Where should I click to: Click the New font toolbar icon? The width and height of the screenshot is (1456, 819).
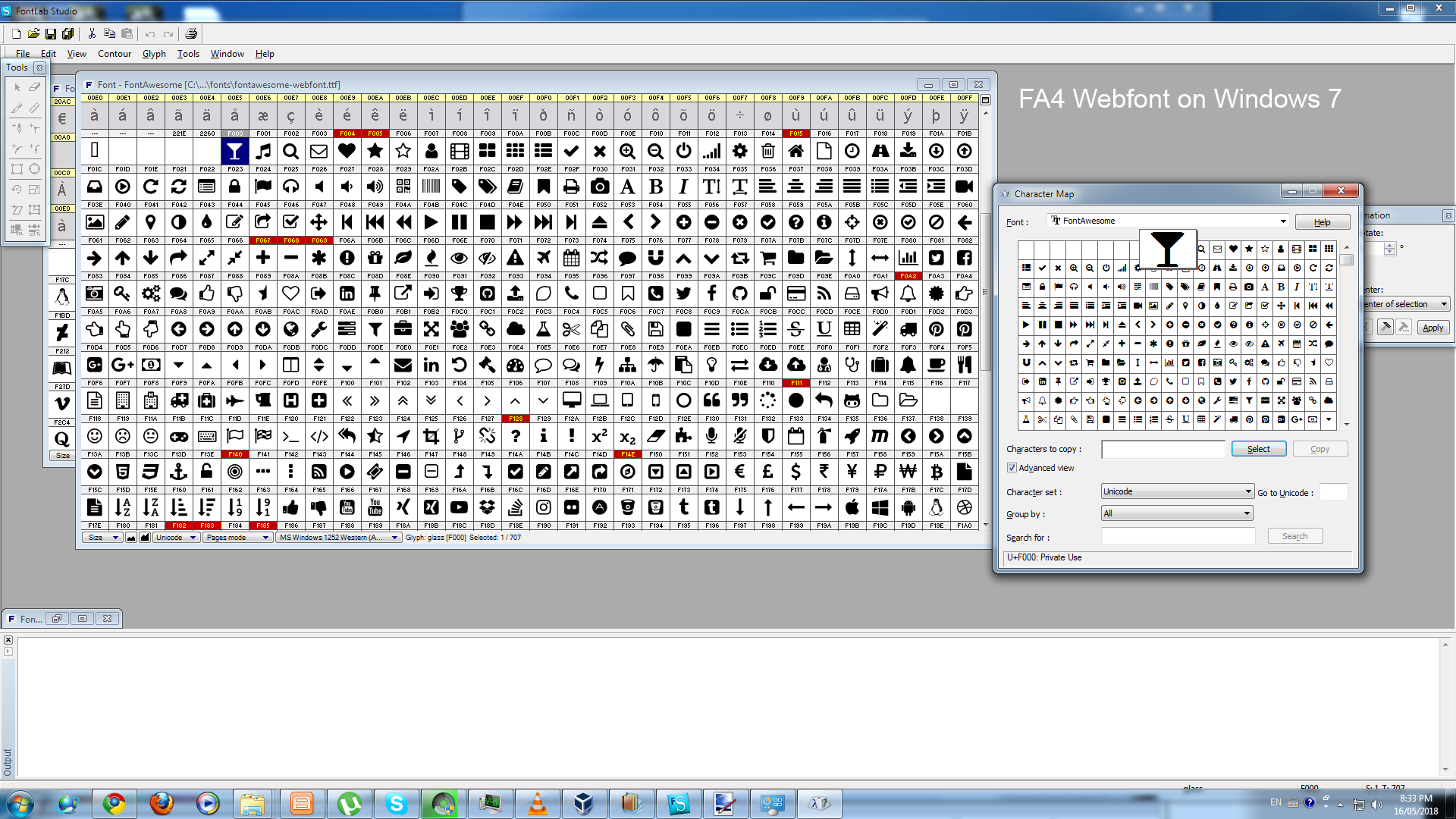point(16,33)
